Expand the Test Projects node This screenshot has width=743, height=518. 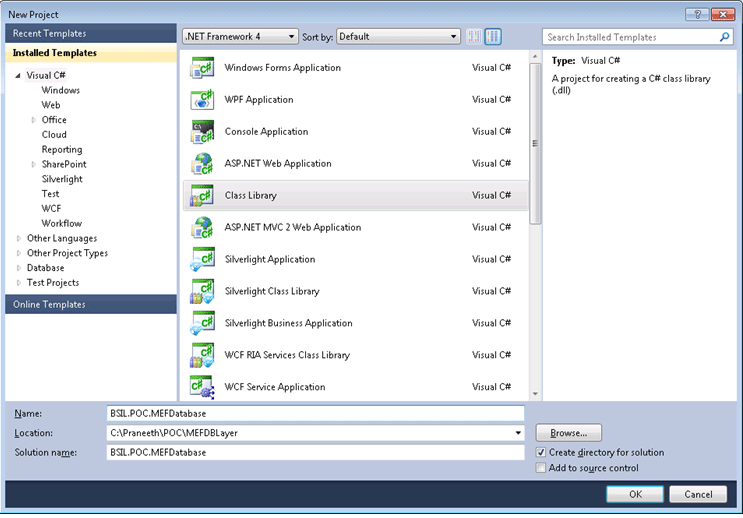pyautogui.click(x=18, y=282)
